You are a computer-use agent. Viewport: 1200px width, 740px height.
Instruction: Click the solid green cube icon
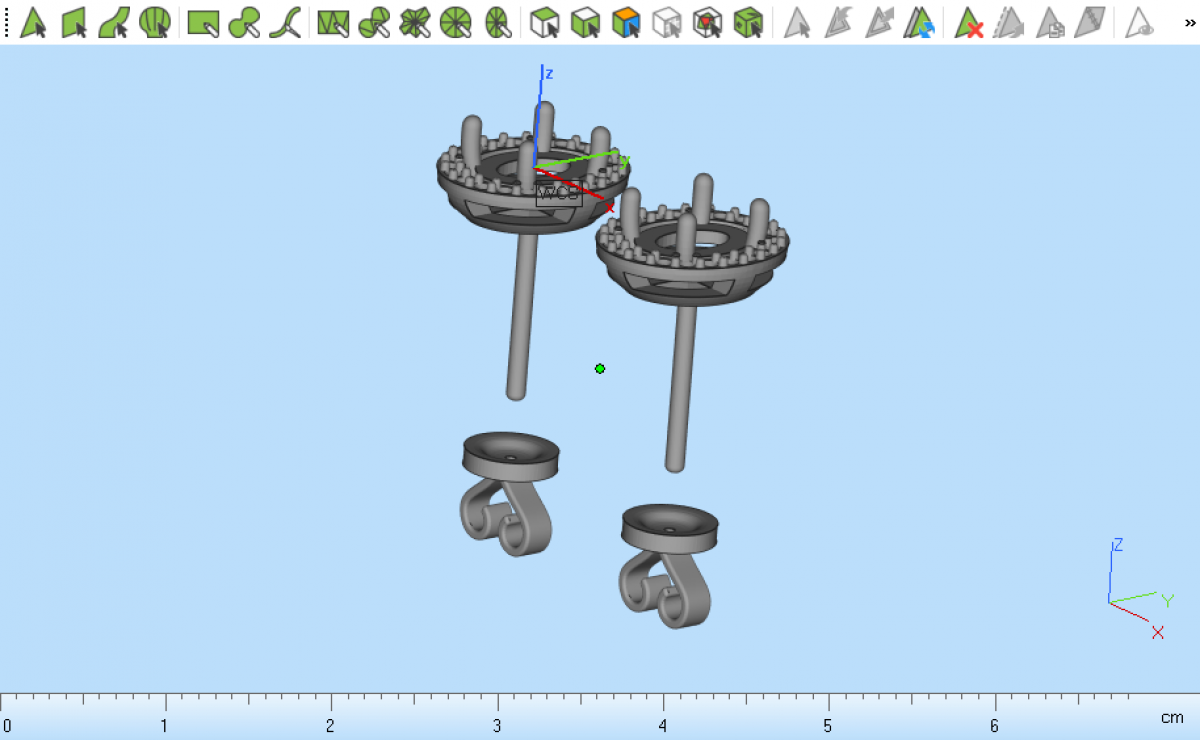[747, 22]
